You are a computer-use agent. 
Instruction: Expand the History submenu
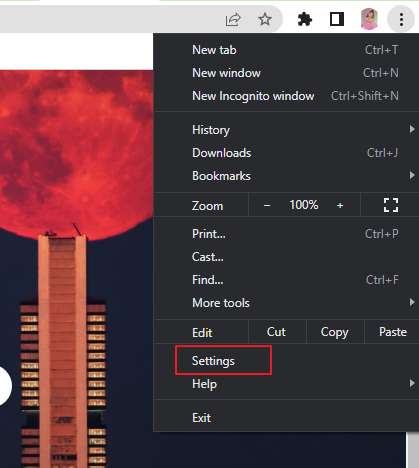pos(287,129)
